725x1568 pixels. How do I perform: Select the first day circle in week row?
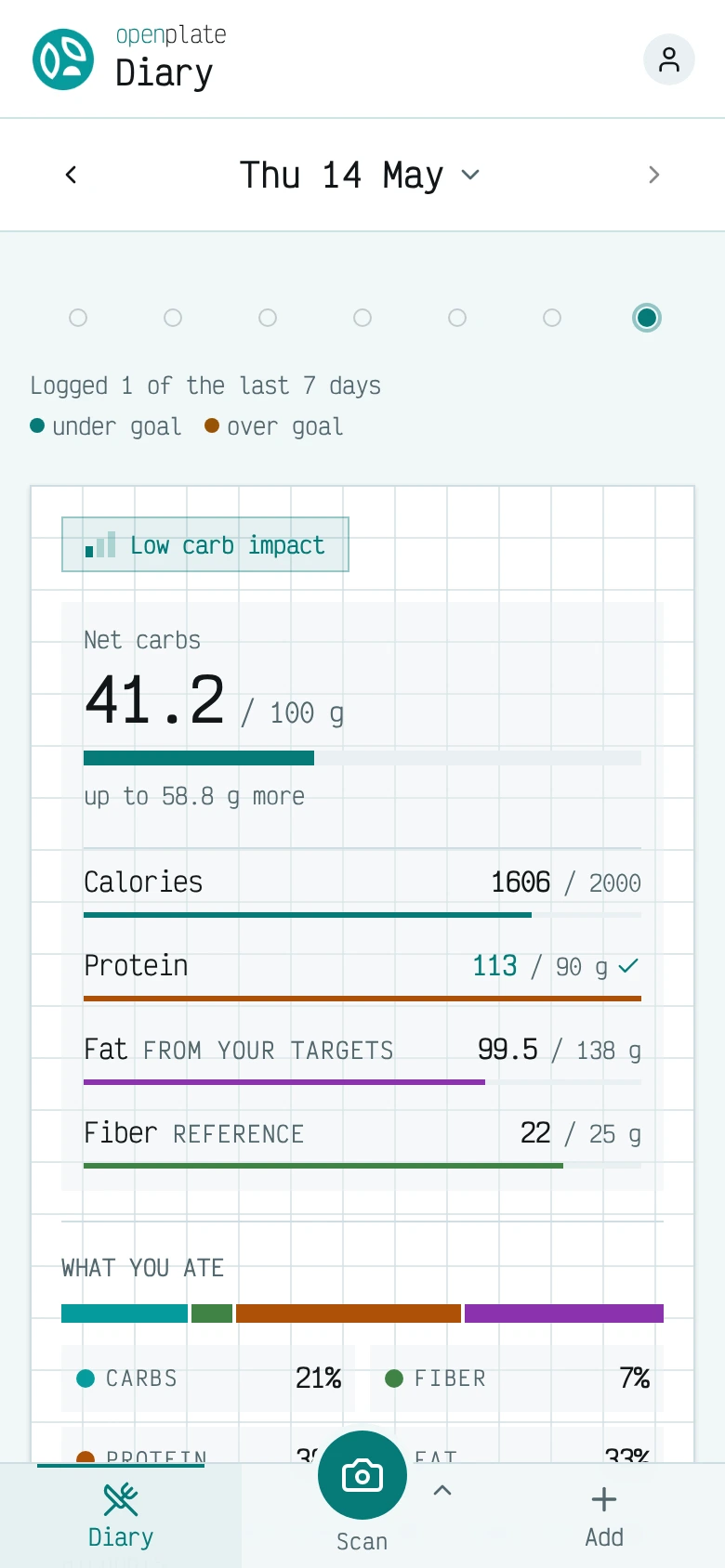pos(78,318)
